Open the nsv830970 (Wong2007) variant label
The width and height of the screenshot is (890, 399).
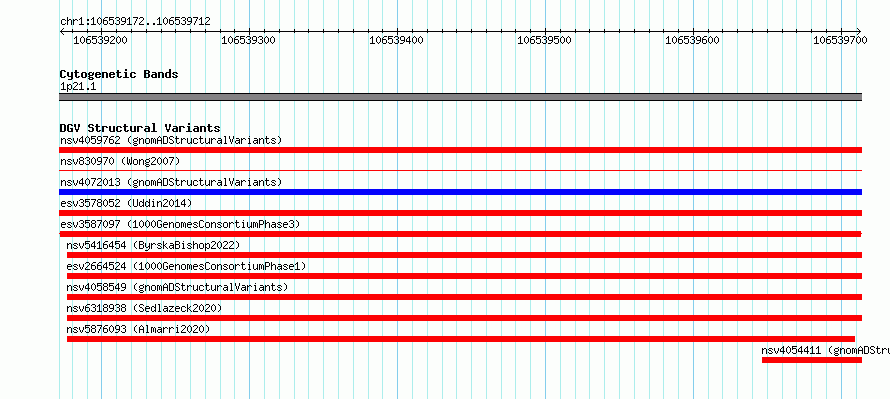coord(120,161)
